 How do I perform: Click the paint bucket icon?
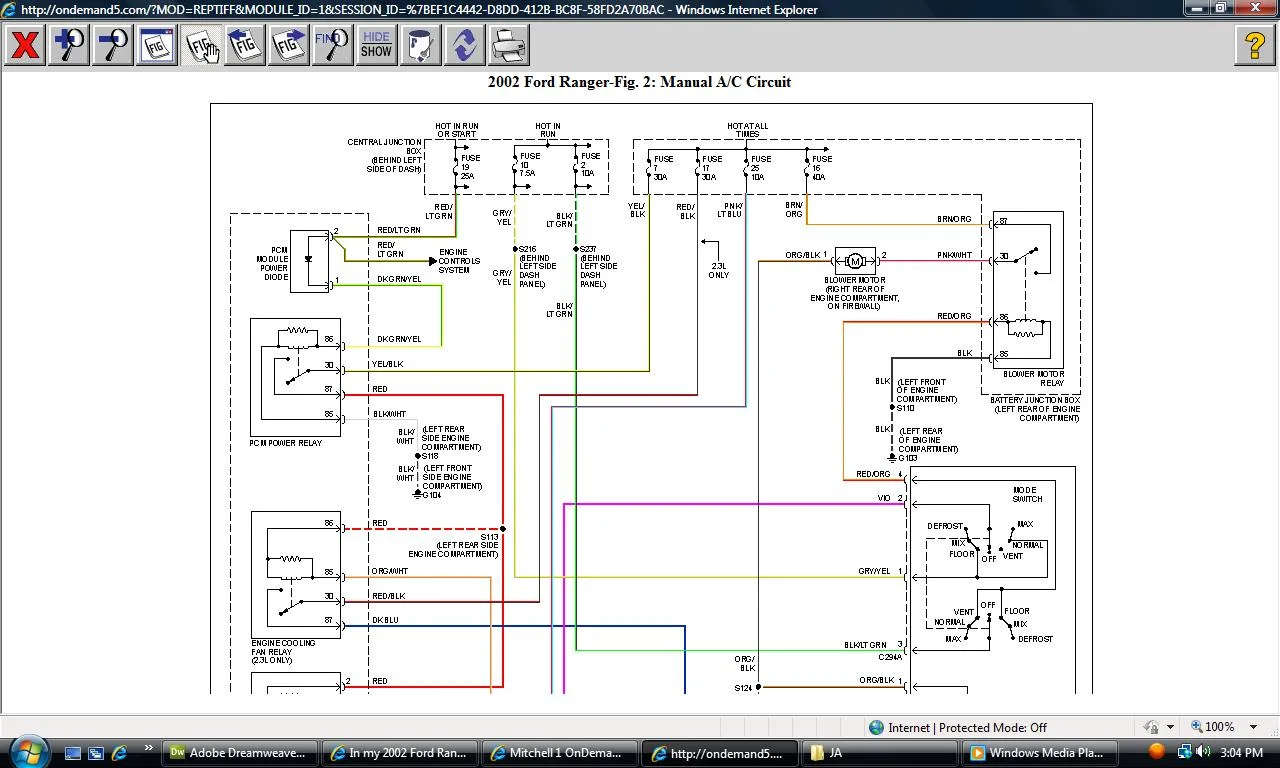point(420,45)
